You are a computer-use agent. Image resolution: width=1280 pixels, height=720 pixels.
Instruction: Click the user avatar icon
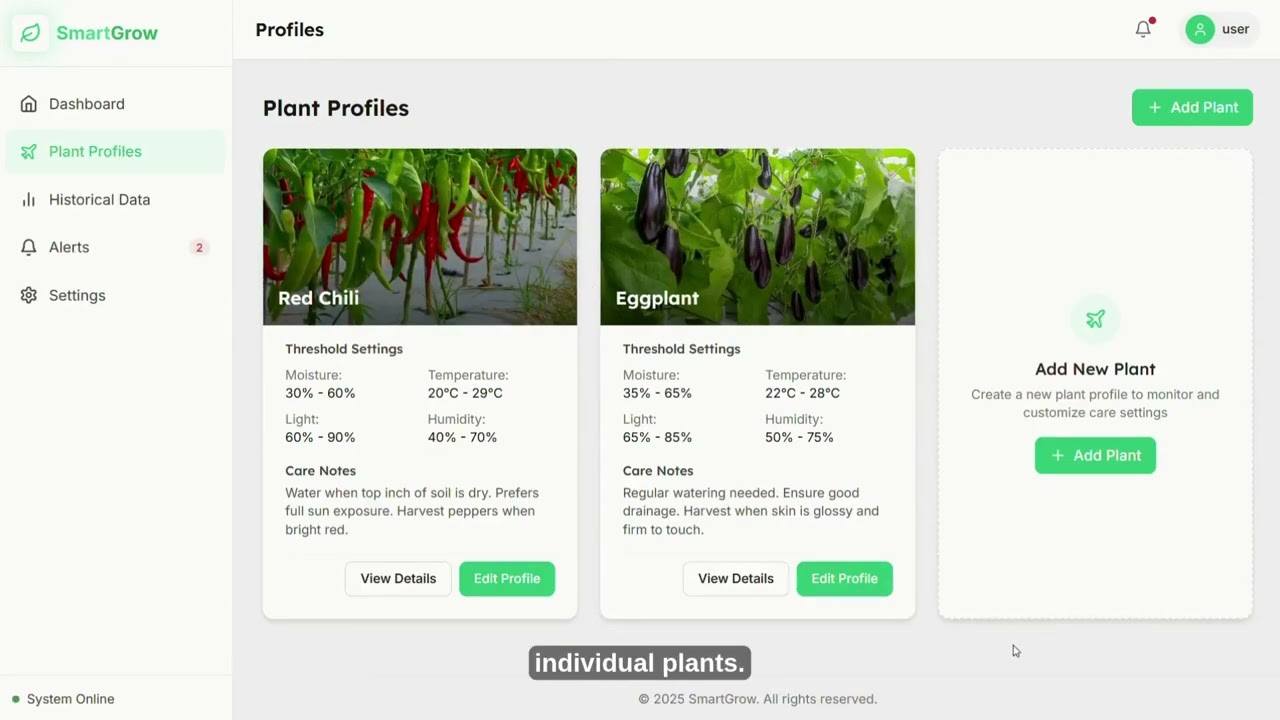pyautogui.click(x=1199, y=30)
